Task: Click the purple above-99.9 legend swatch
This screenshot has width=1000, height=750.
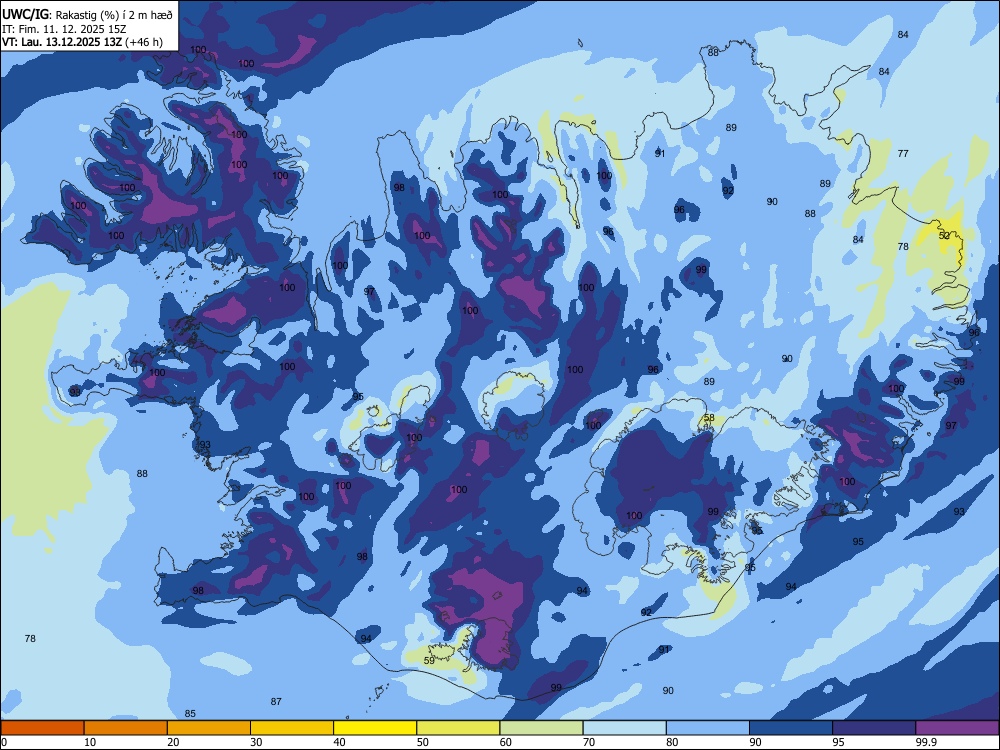Action: coord(957,728)
